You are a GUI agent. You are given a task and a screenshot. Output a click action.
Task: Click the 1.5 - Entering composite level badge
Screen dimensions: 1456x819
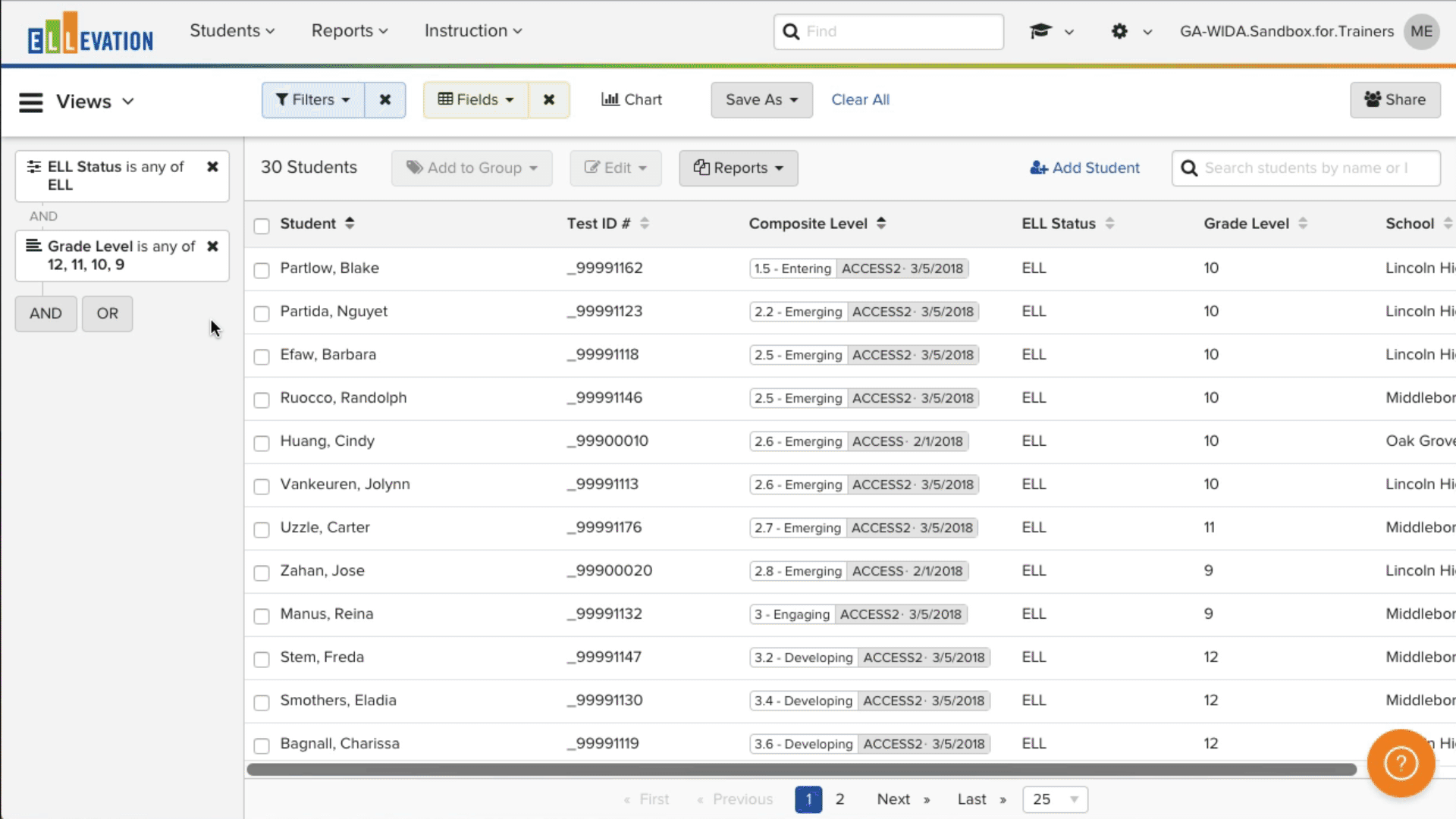792,268
